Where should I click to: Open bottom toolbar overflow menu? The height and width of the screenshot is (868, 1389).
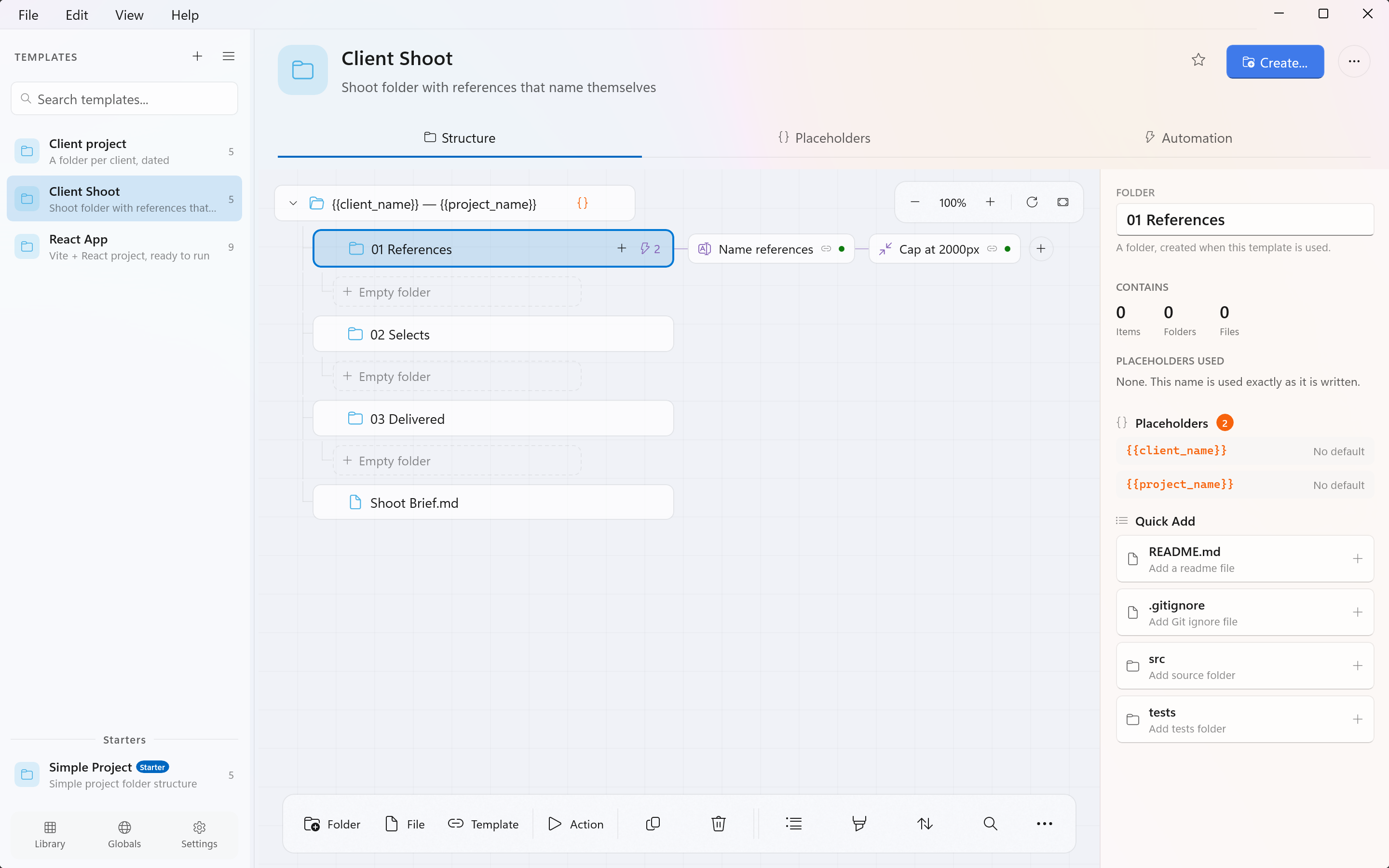coord(1045,824)
